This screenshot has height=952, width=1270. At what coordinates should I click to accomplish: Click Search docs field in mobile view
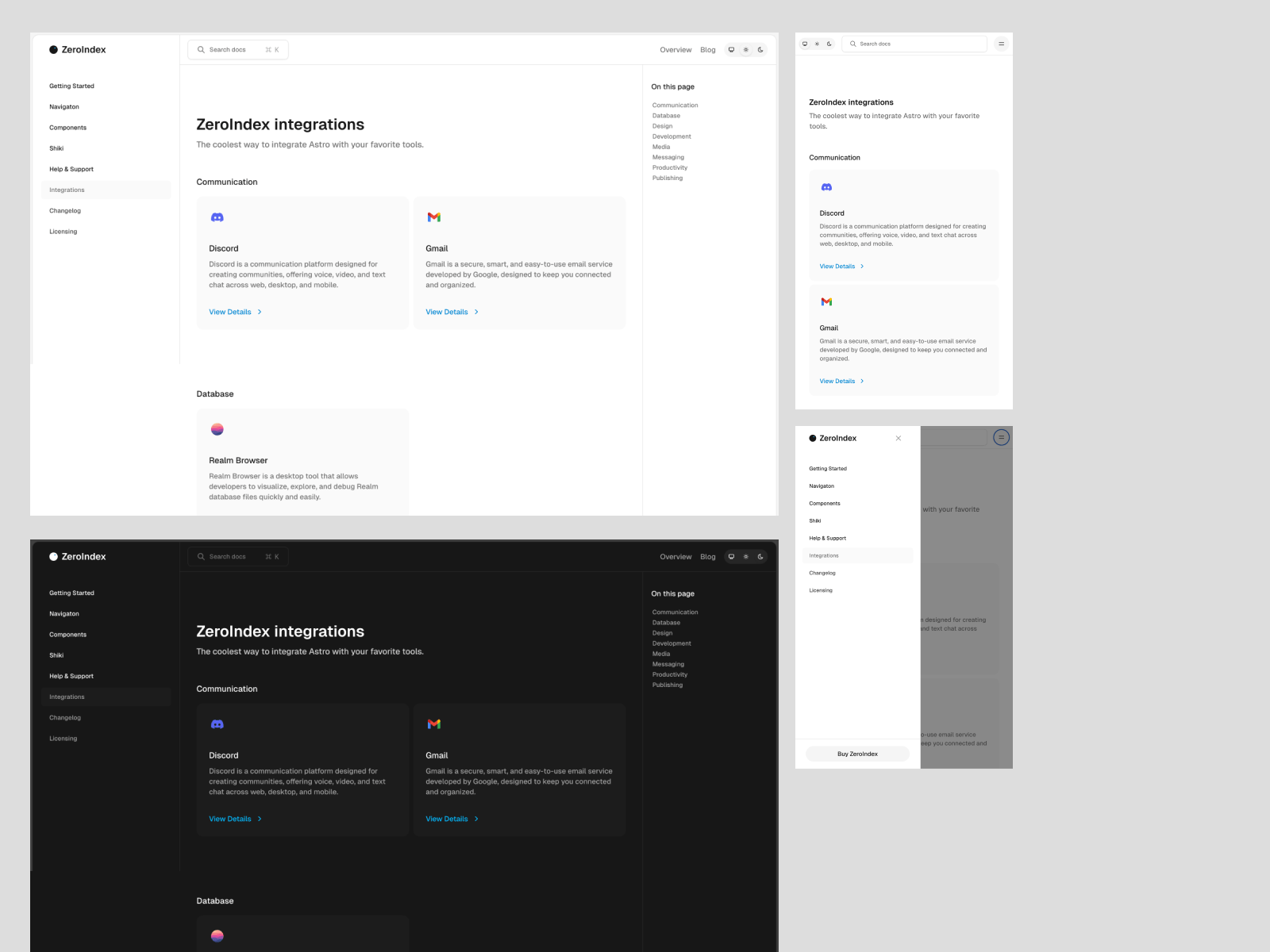click(914, 44)
